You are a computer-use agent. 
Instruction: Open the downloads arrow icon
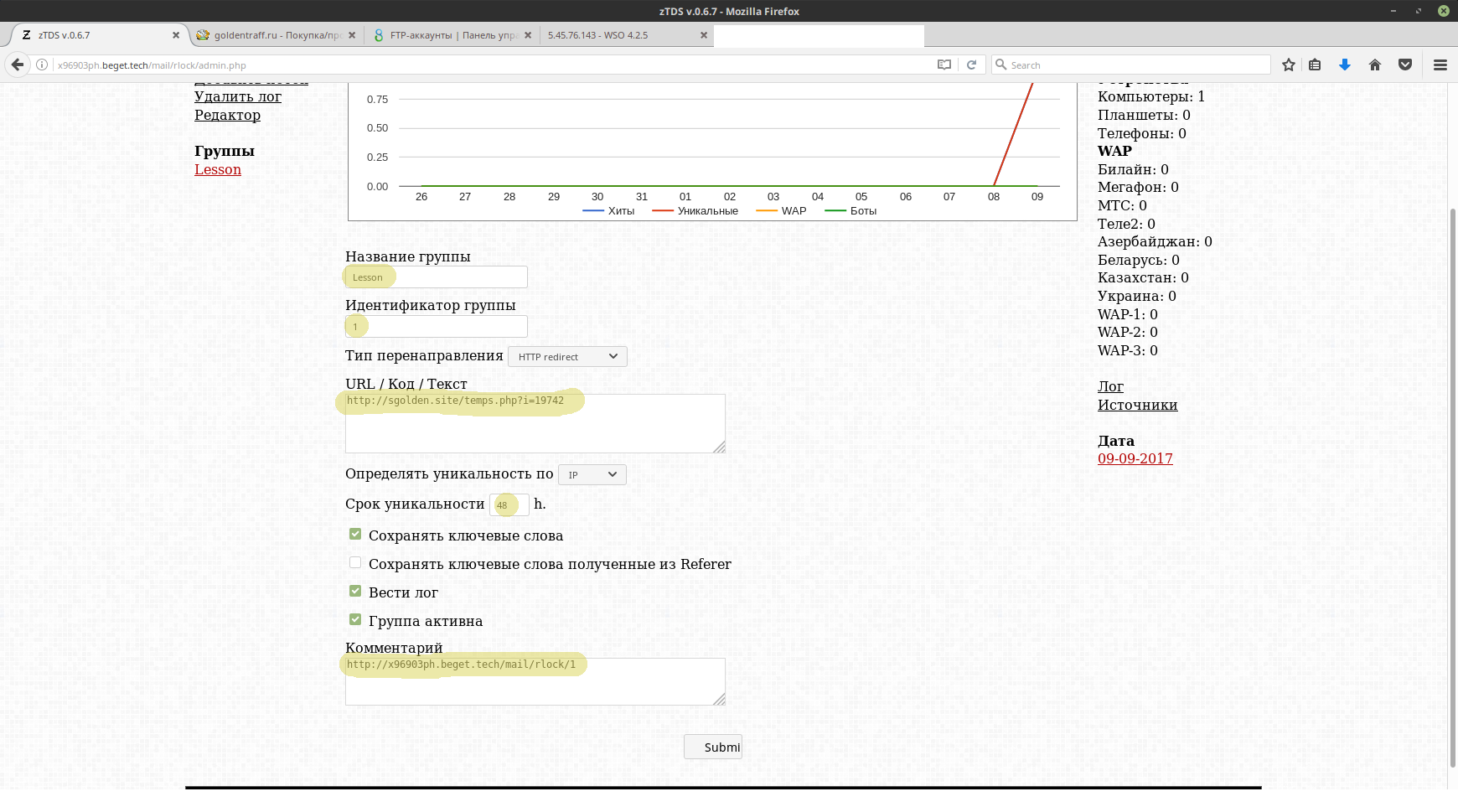click(x=1345, y=65)
